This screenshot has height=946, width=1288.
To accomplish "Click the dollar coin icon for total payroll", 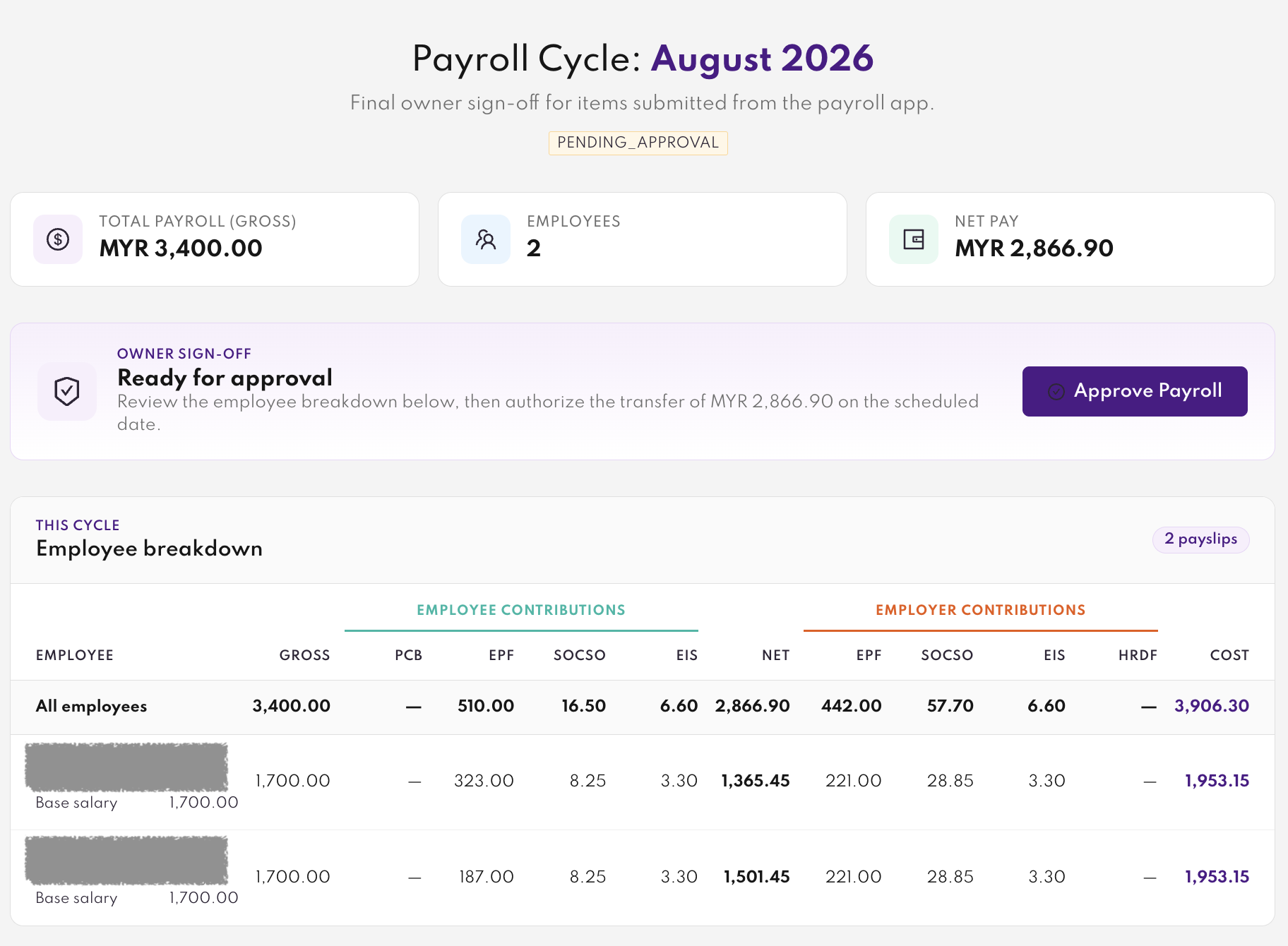I will tap(58, 239).
